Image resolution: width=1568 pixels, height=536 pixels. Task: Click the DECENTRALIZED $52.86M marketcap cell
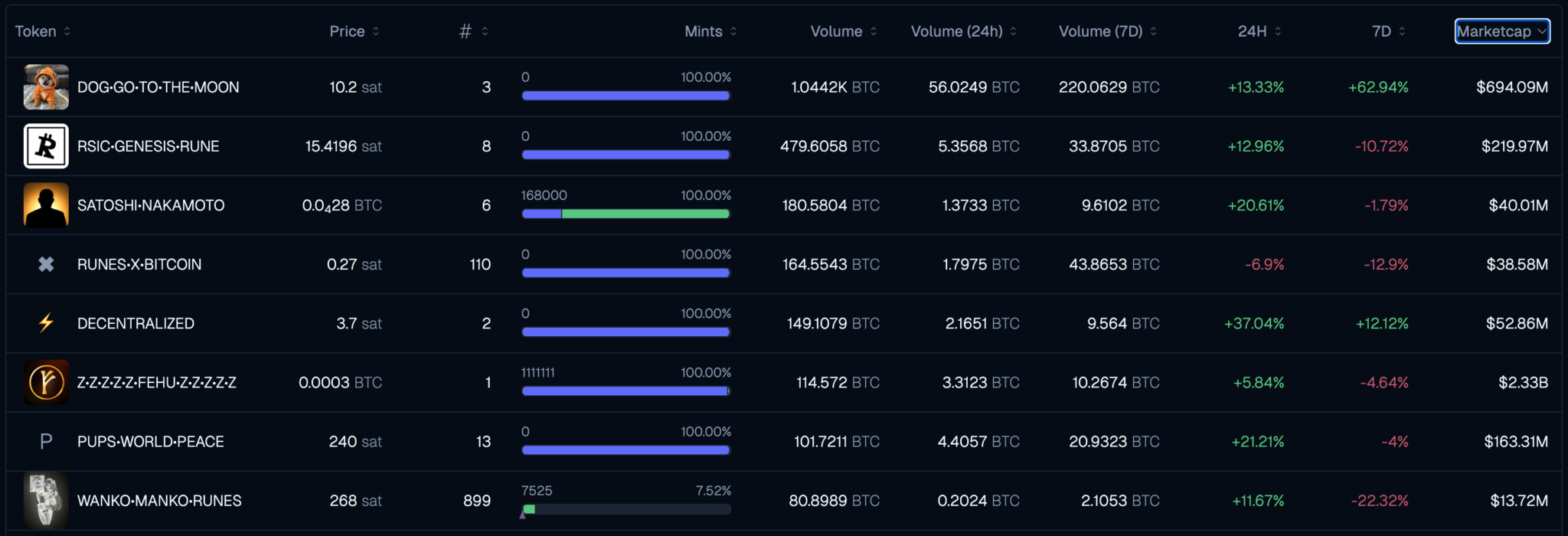click(x=1516, y=323)
